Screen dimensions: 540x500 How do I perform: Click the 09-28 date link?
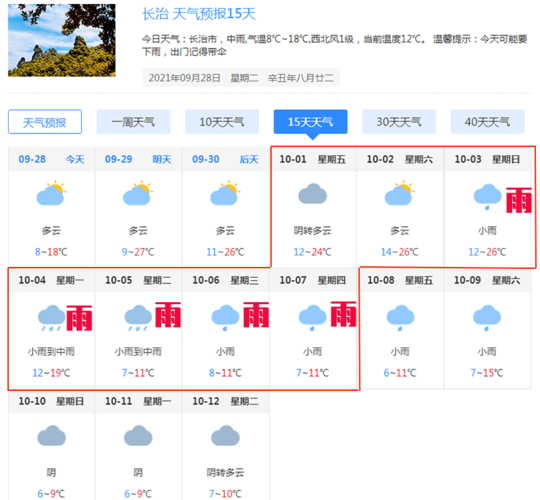pyautogui.click(x=32, y=159)
